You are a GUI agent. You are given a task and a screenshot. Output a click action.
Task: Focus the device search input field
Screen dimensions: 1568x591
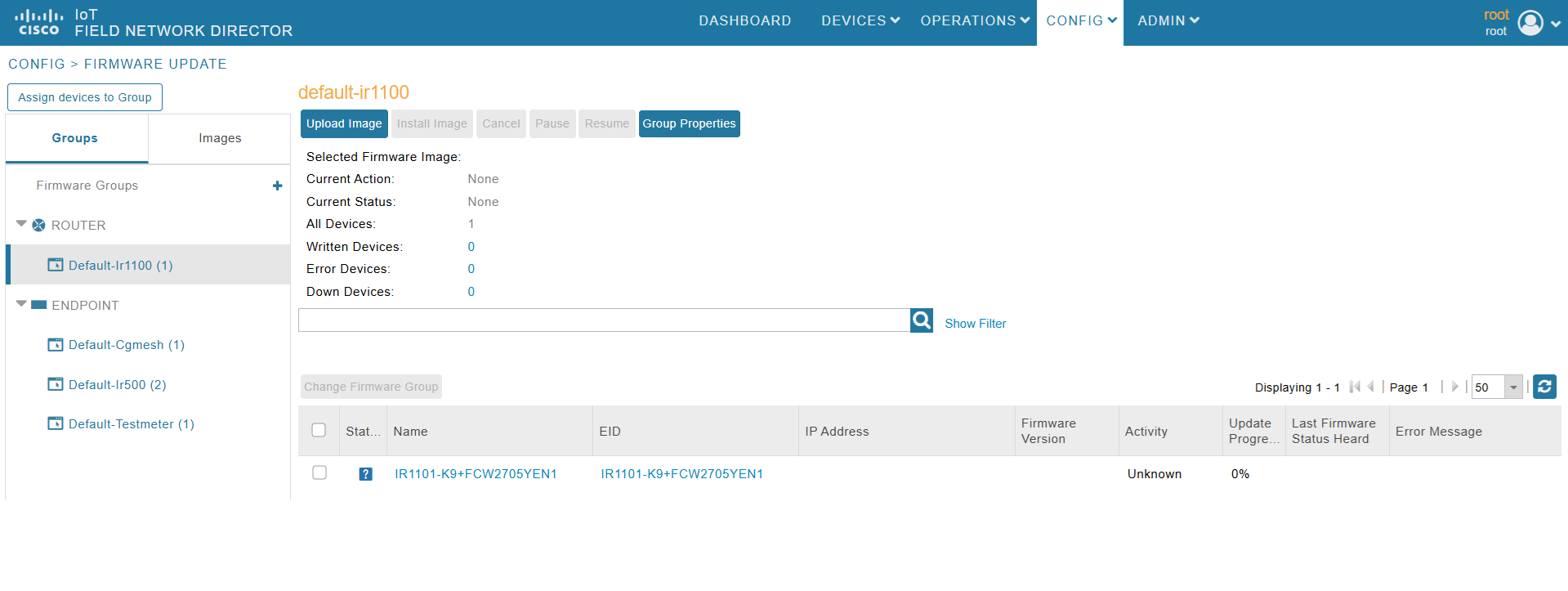(x=604, y=320)
